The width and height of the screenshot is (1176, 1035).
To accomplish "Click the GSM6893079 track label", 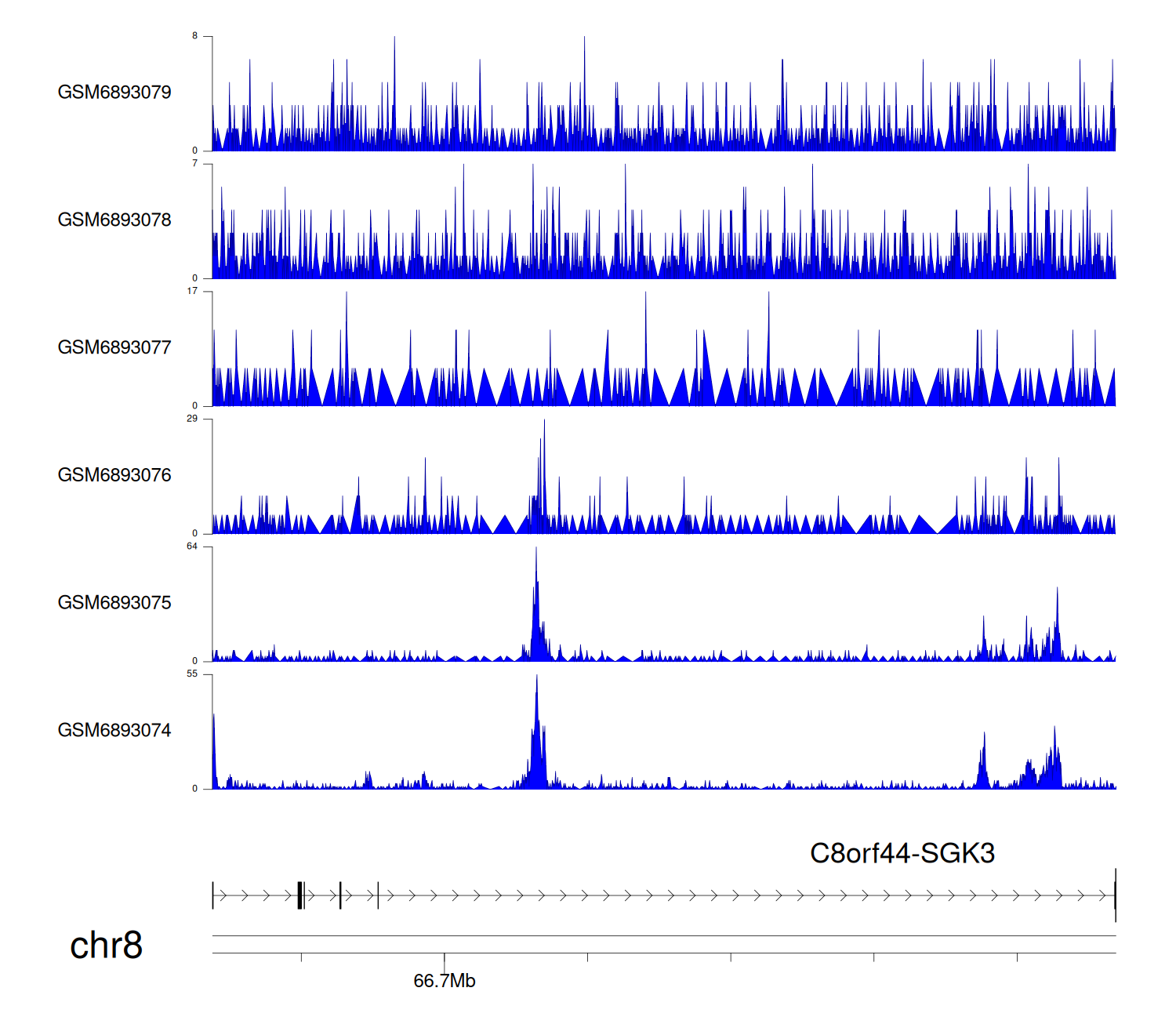I will (114, 93).
